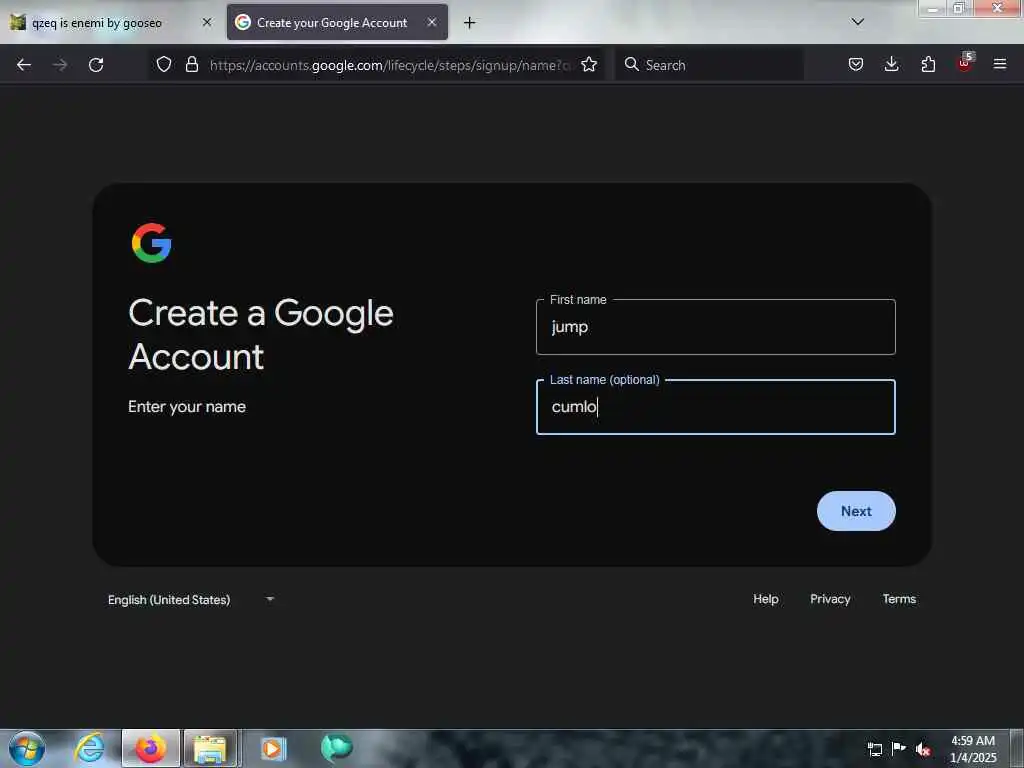
Task: Open the Downloads arrow icon
Action: click(x=891, y=64)
